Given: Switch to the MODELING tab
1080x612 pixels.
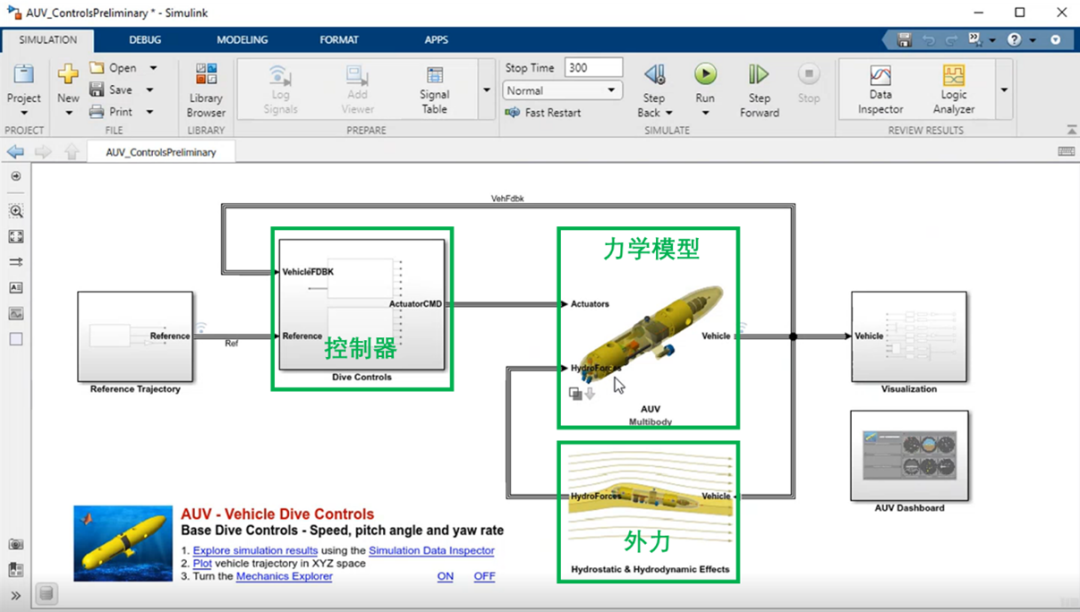Looking at the screenshot, I should (x=242, y=40).
